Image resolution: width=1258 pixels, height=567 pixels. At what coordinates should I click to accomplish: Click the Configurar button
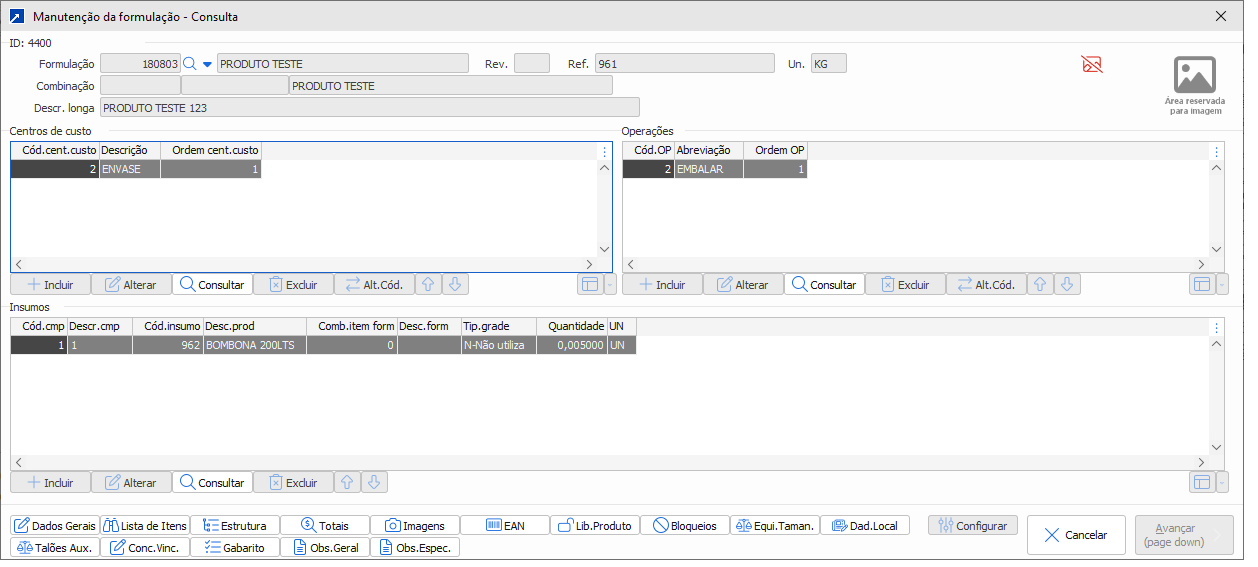[x=973, y=525]
